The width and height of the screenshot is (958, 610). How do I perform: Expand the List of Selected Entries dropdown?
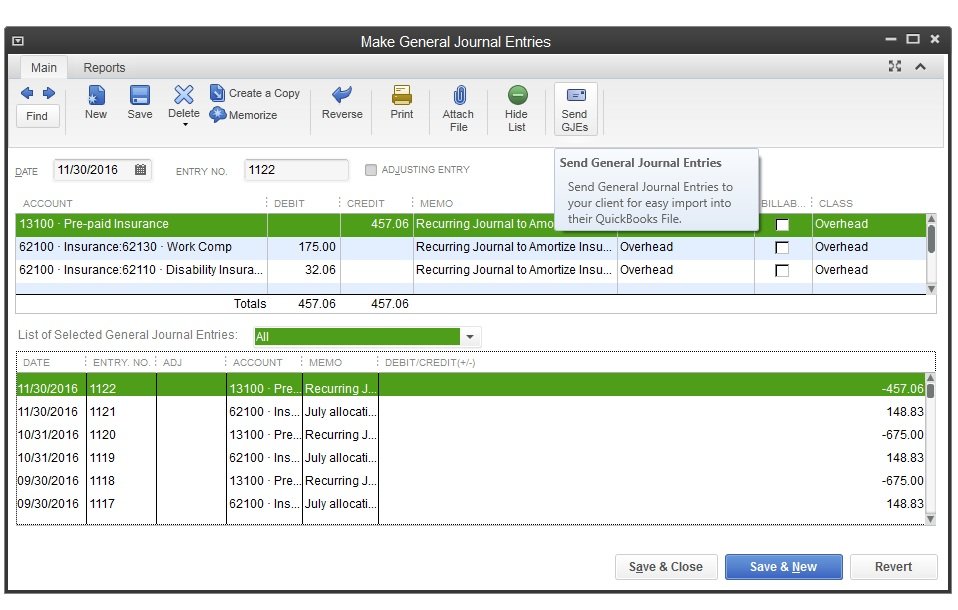click(x=471, y=337)
